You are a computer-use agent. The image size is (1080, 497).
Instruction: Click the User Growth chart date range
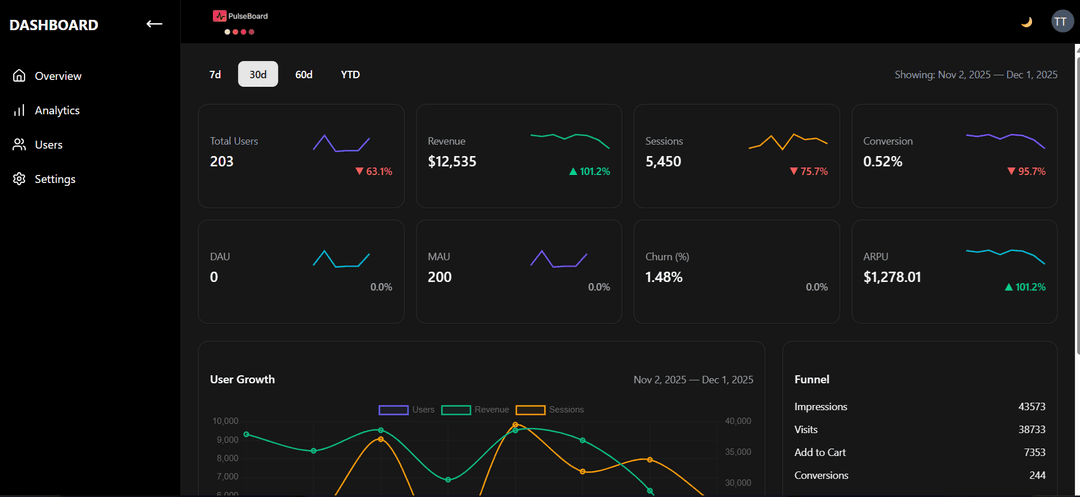[693, 379]
